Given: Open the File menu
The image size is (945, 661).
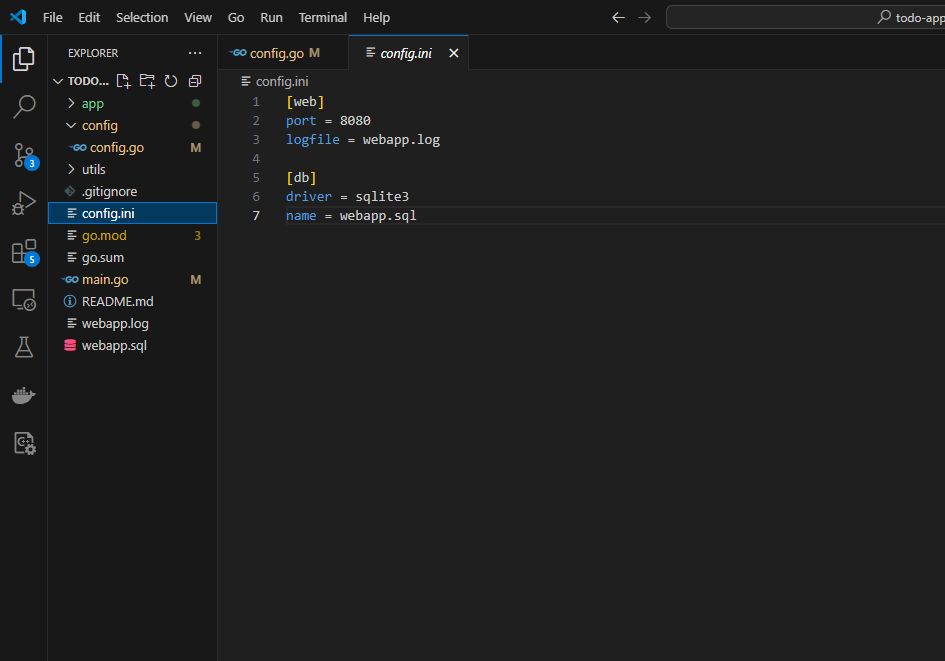Looking at the screenshot, I should pos(52,17).
